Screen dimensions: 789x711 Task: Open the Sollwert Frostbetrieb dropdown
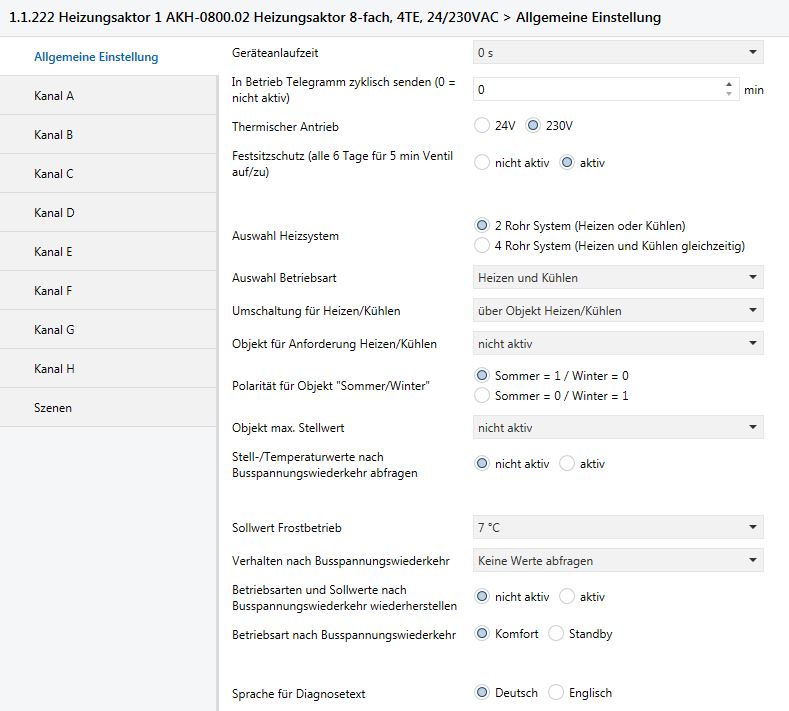click(x=617, y=527)
